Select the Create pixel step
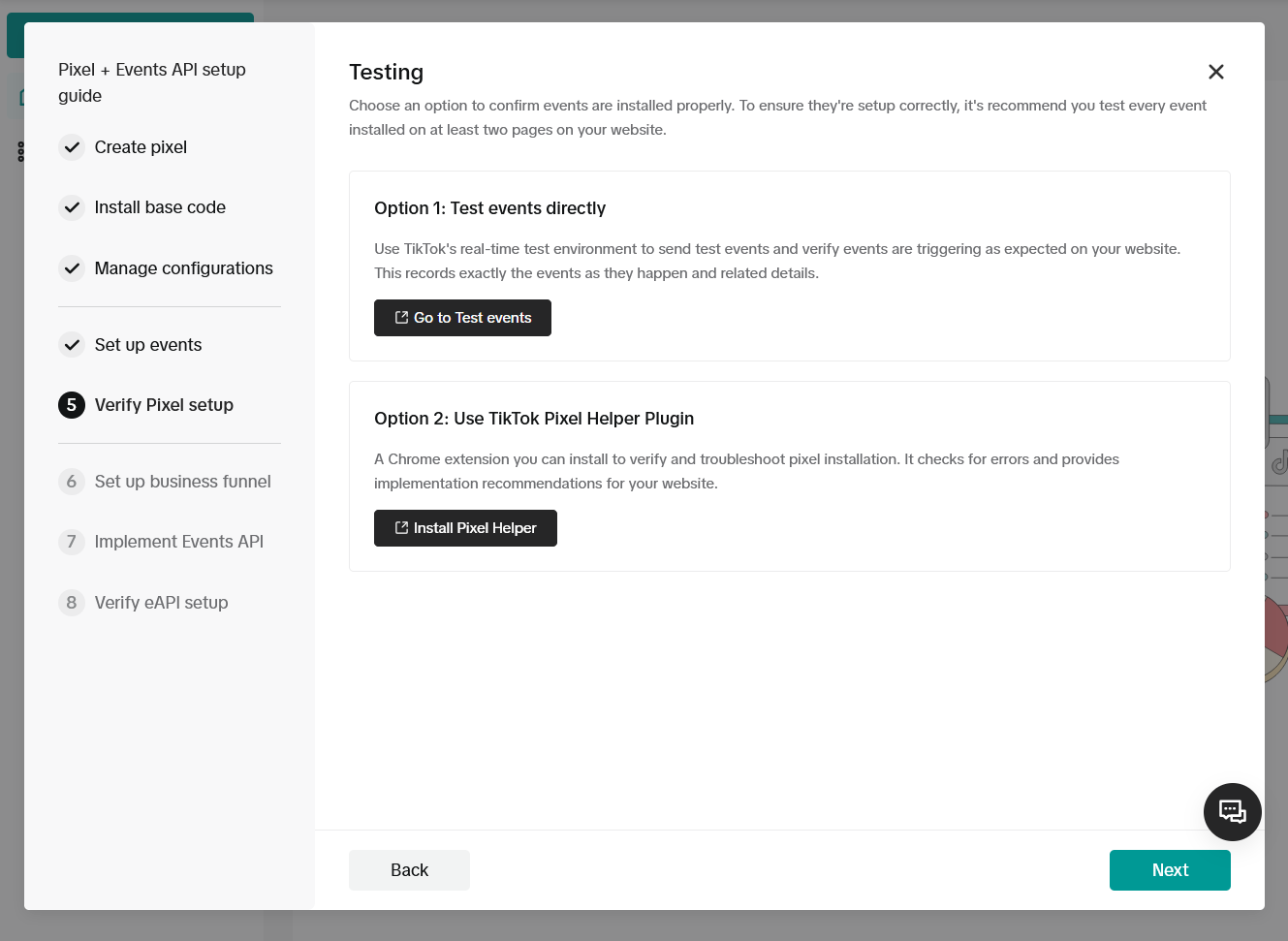 pyautogui.click(x=141, y=147)
